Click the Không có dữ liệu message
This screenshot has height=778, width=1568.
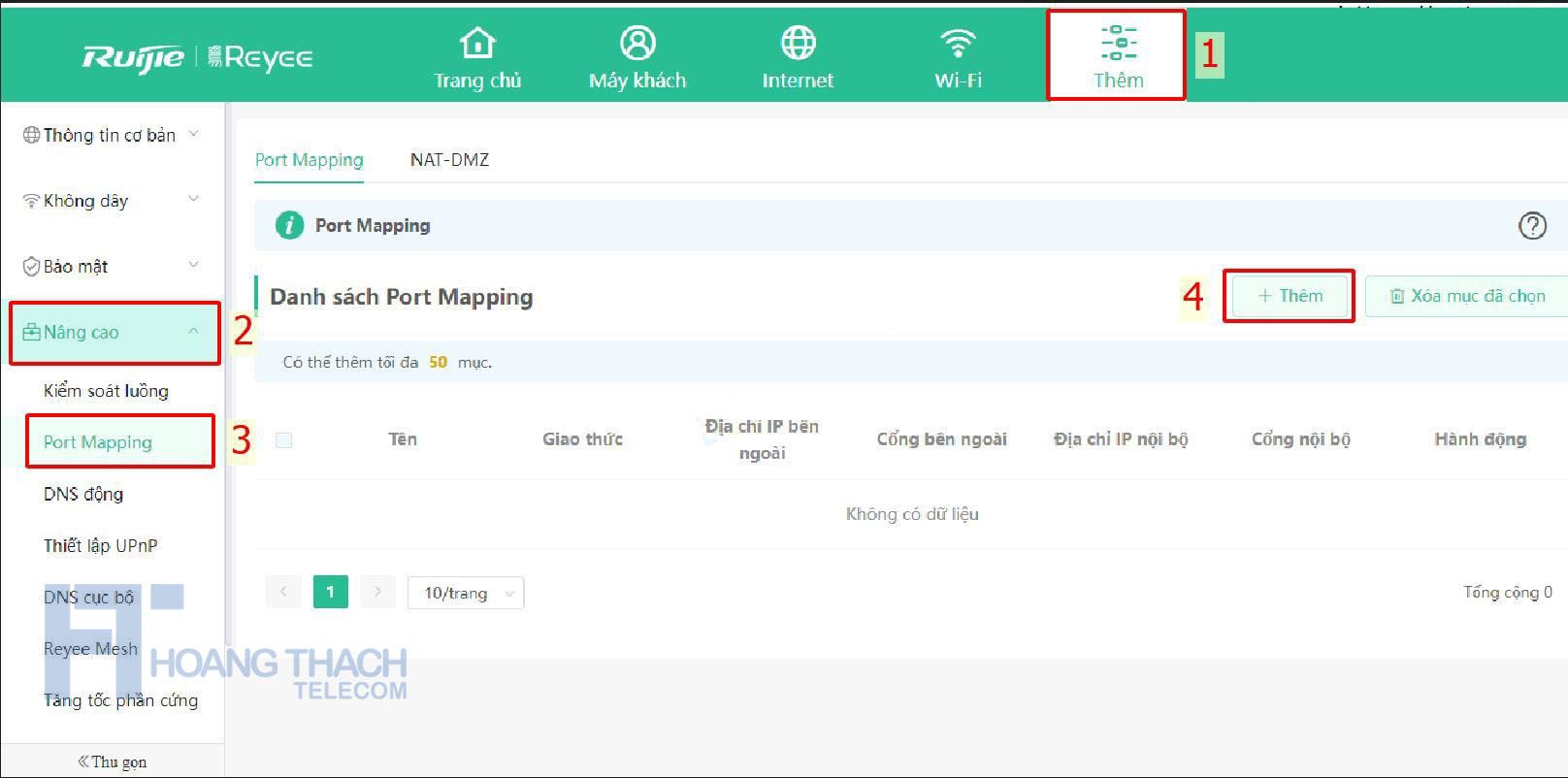tap(912, 514)
